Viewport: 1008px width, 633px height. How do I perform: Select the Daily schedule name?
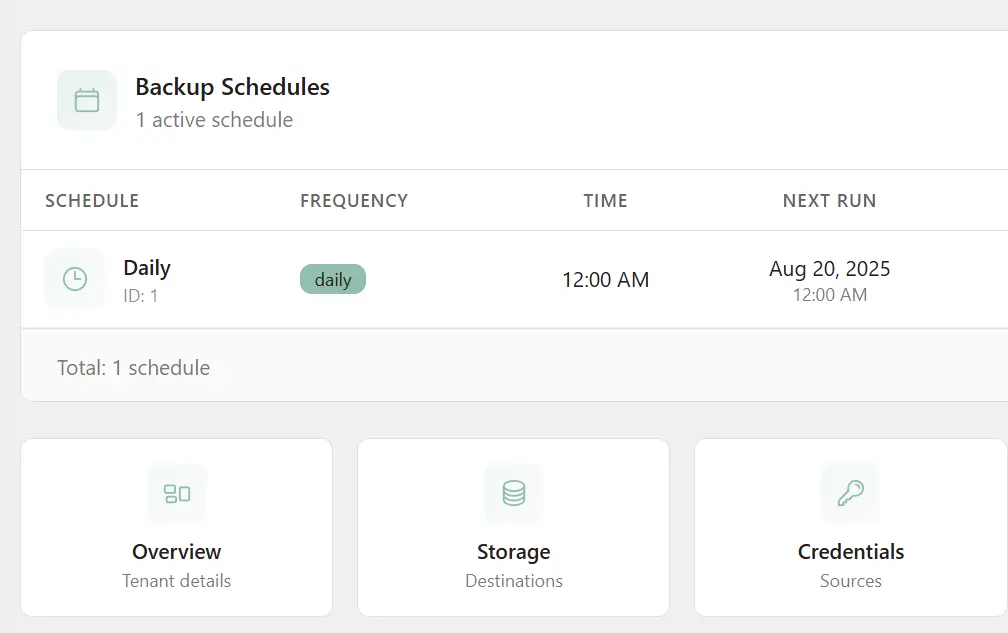(147, 268)
